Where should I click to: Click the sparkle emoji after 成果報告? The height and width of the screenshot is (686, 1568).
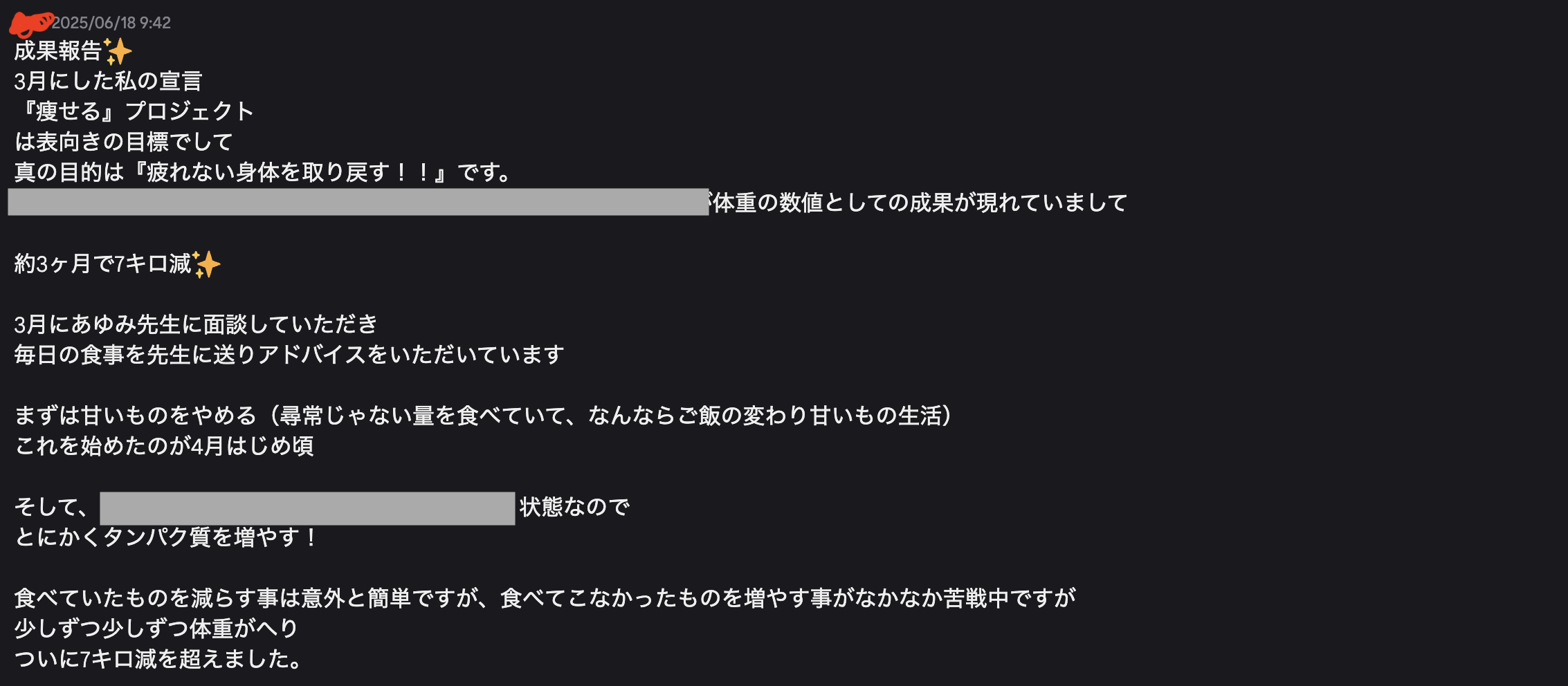click(118, 51)
